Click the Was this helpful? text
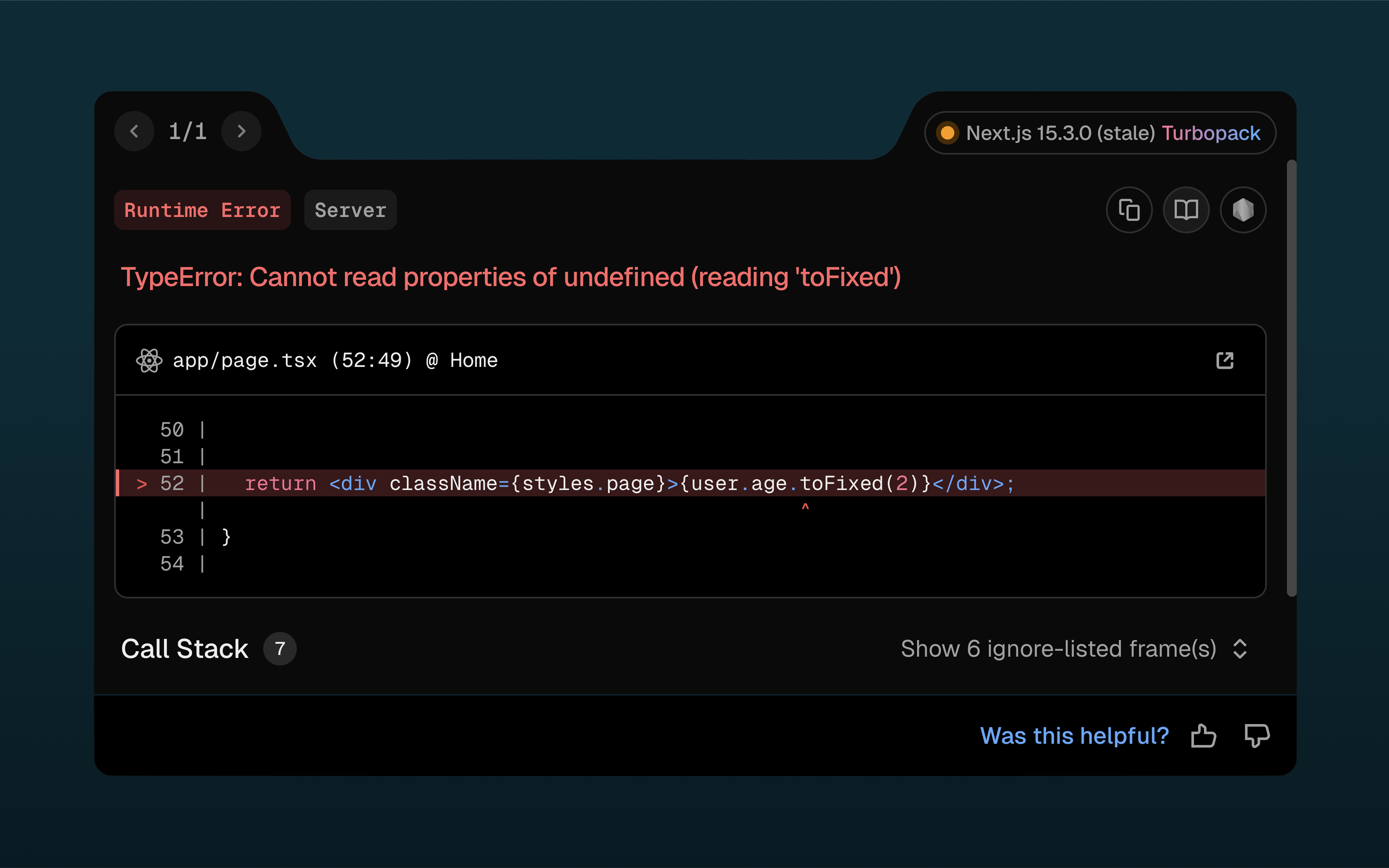The height and width of the screenshot is (868, 1389). tap(1074, 736)
